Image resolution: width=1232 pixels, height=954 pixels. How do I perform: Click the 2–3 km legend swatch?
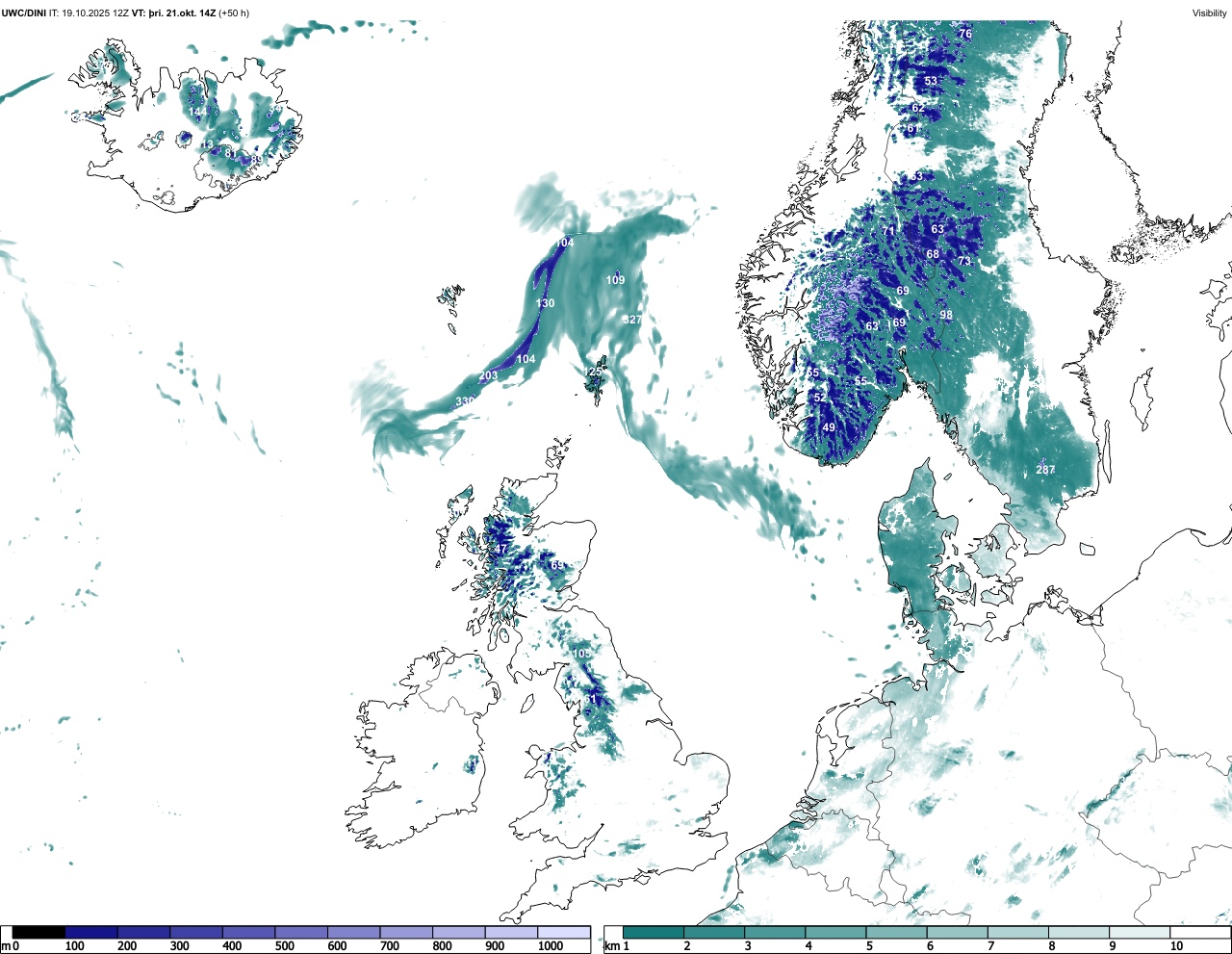[714, 932]
